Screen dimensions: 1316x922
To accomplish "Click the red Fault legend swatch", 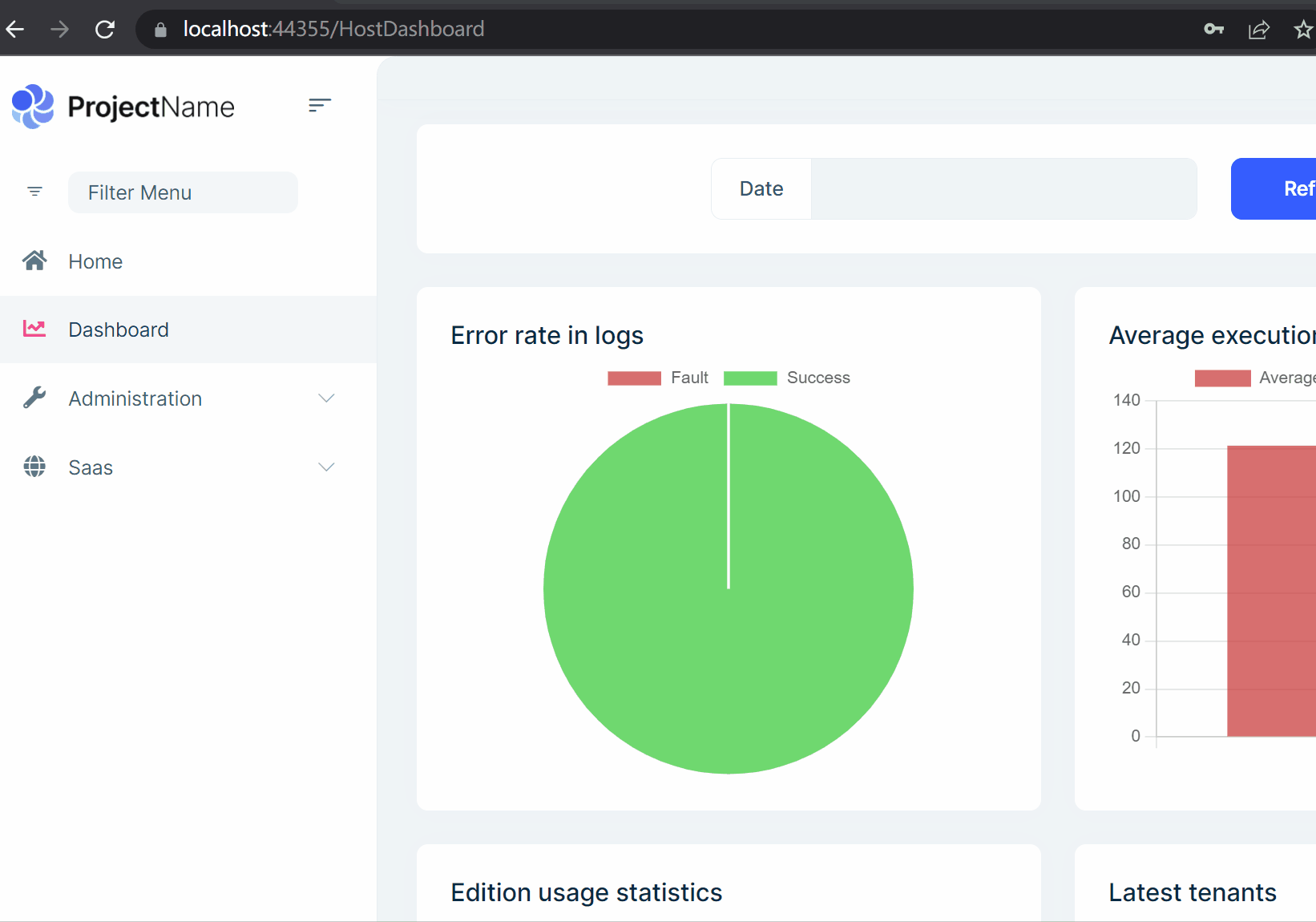I will (x=634, y=378).
